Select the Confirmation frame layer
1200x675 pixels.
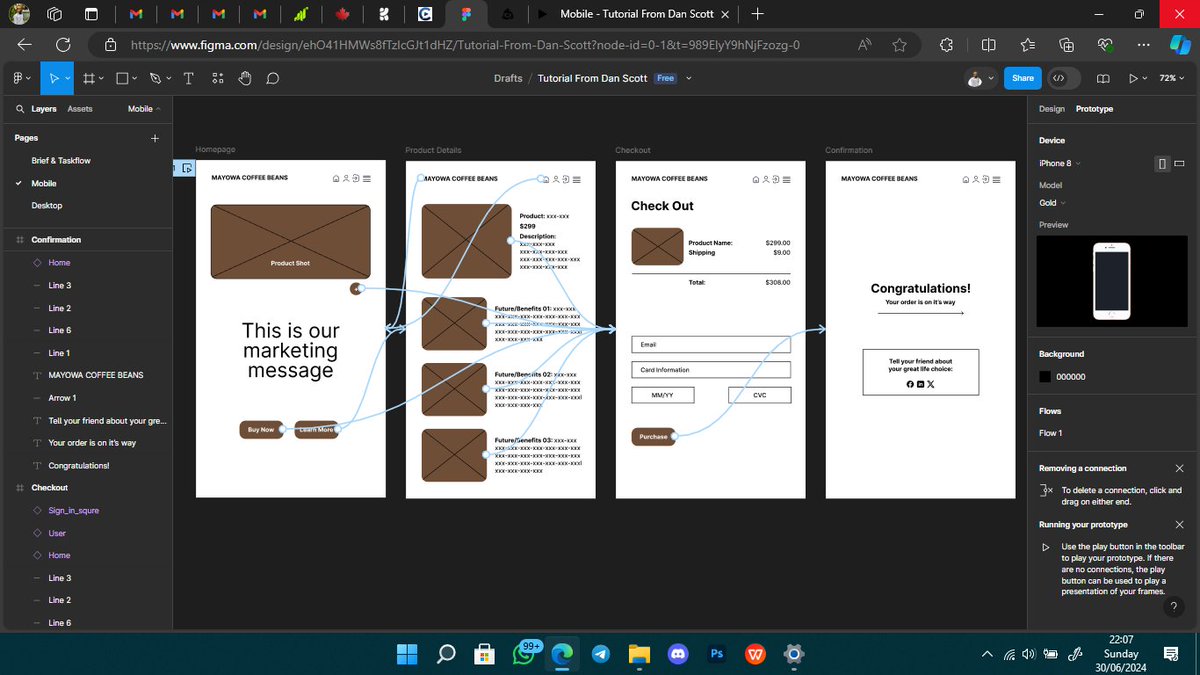(x=56, y=240)
